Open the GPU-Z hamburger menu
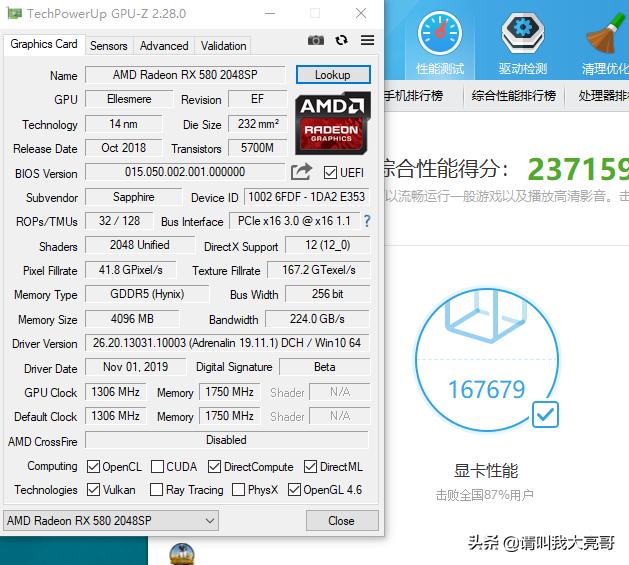 367,40
